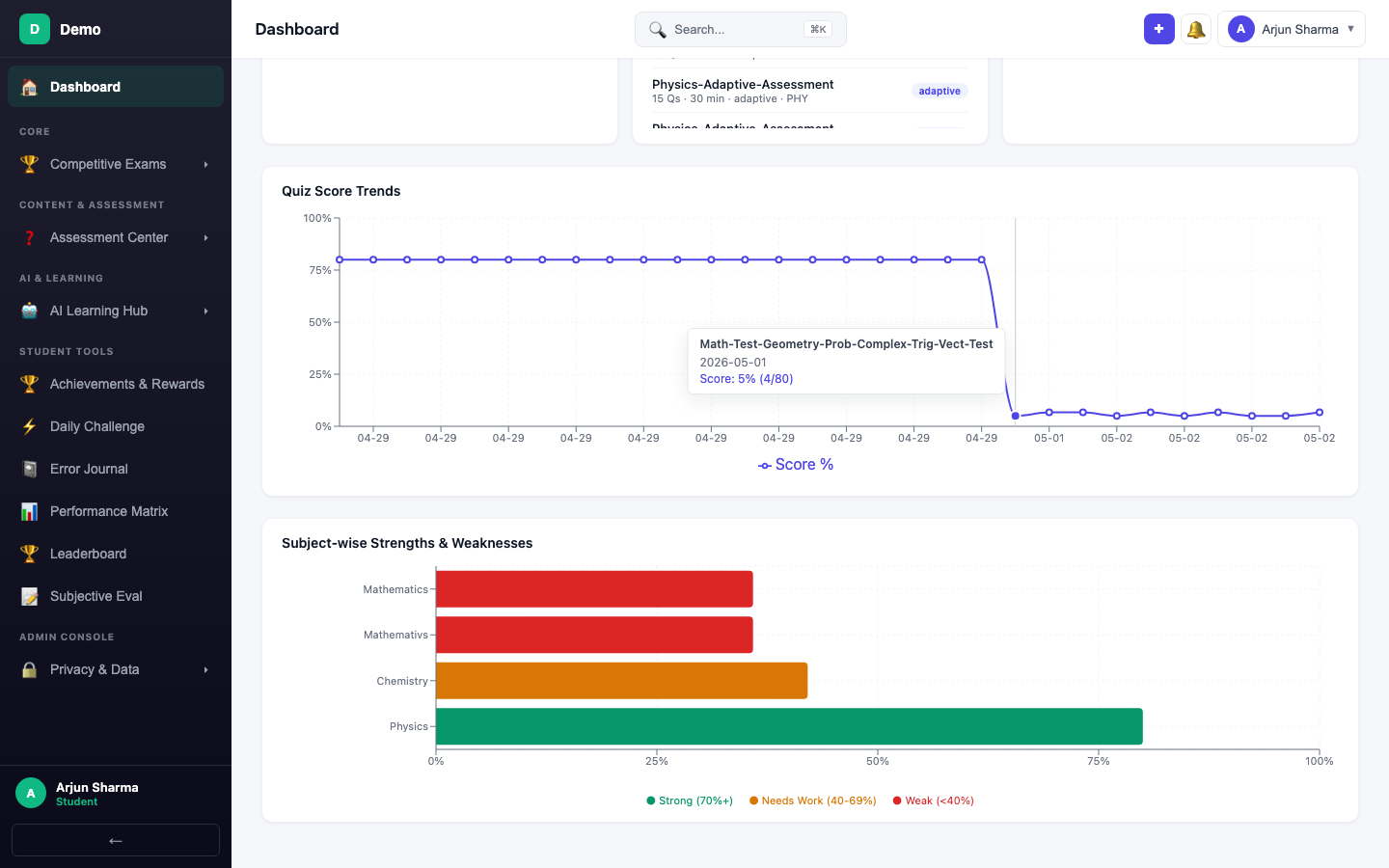Click the Performance Matrix chart icon
The height and width of the screenshot is (868, 1389).
(x=30, y=511)
